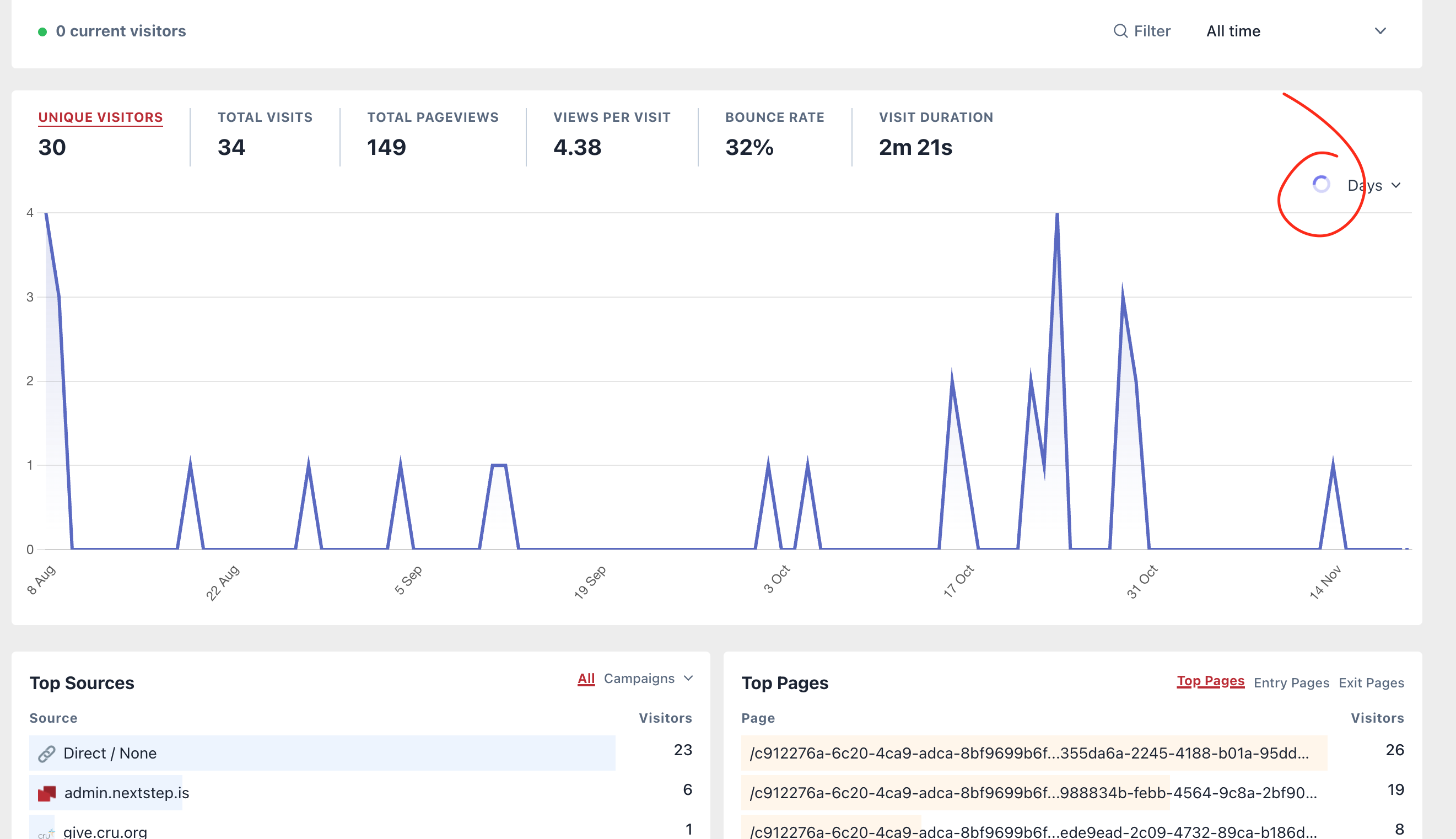Select the Visit Duration metric
This screenshot has height=839, width=1456.
coord(936,134)
